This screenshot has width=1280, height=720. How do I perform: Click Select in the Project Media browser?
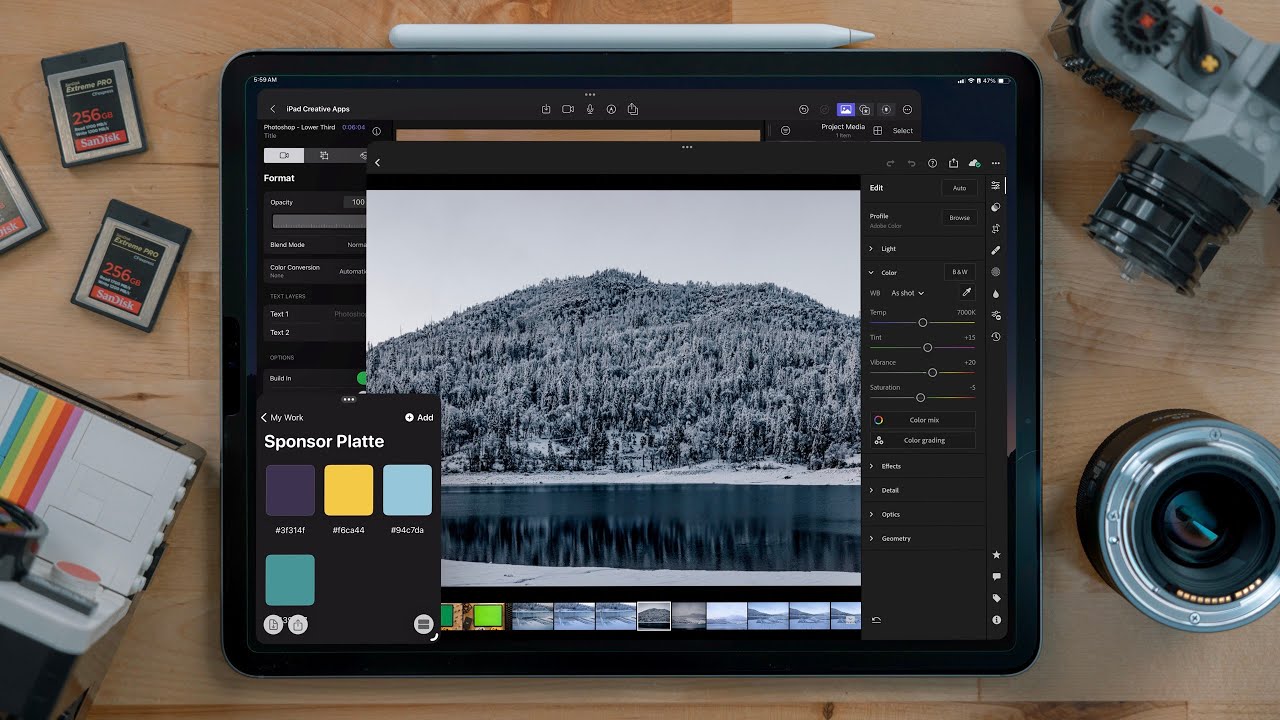tap(903, 130)
